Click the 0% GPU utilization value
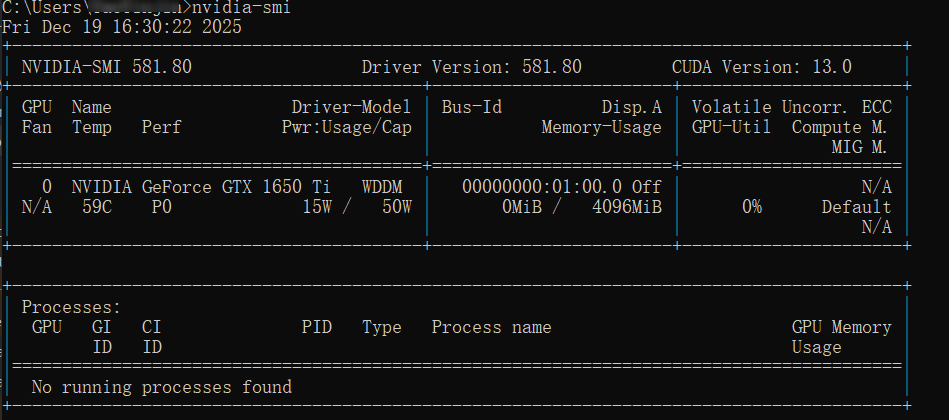Viewport: 949px width, 420px height. point(751,207)
